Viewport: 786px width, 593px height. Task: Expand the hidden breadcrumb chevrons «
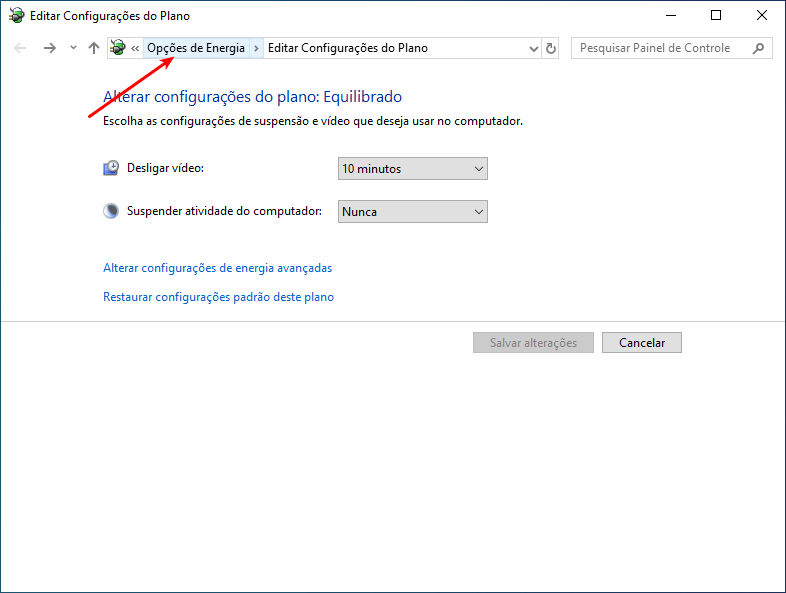(135, 48)
